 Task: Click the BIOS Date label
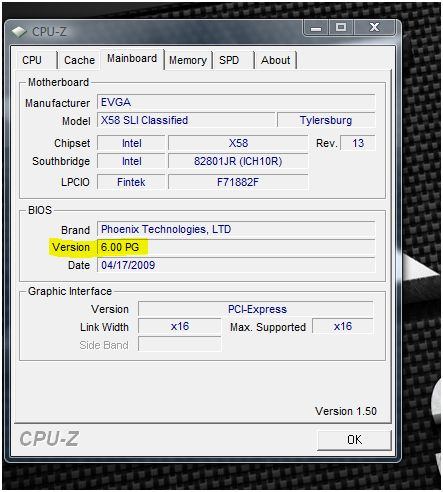click(x=79, y=265)
